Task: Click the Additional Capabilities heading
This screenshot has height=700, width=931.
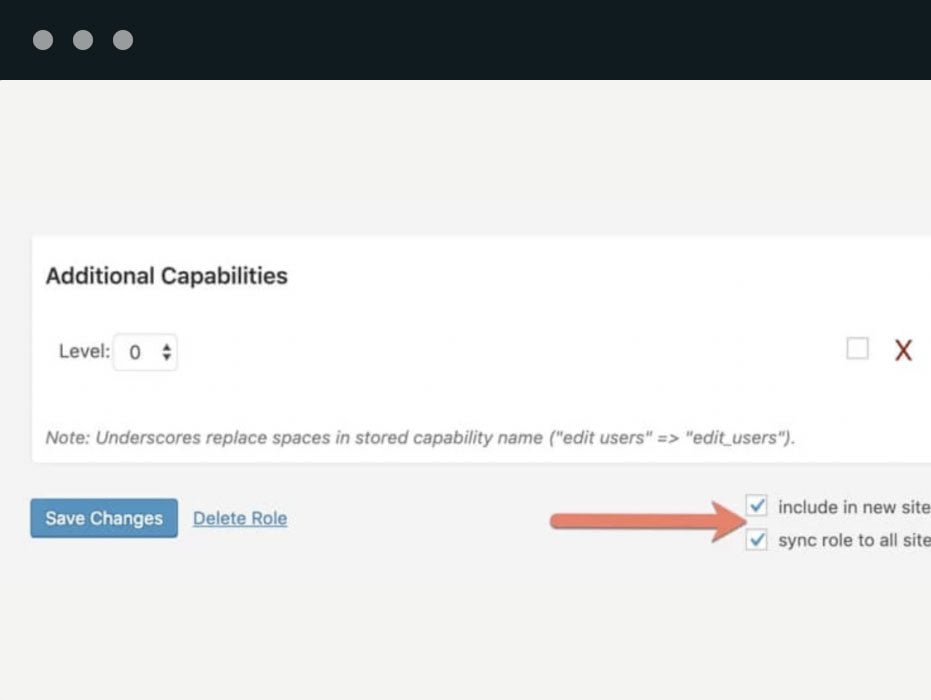Action: point(167,276)
